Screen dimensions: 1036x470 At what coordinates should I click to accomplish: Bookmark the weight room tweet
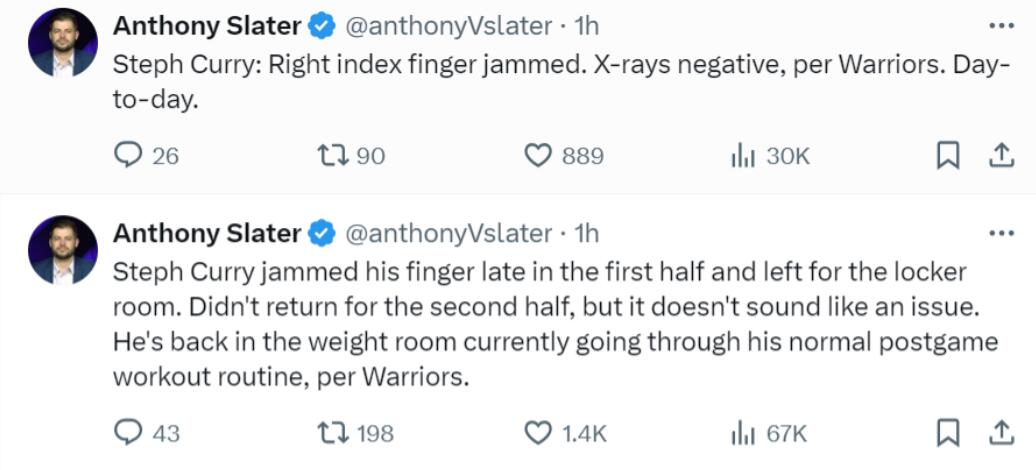(948, 433)
